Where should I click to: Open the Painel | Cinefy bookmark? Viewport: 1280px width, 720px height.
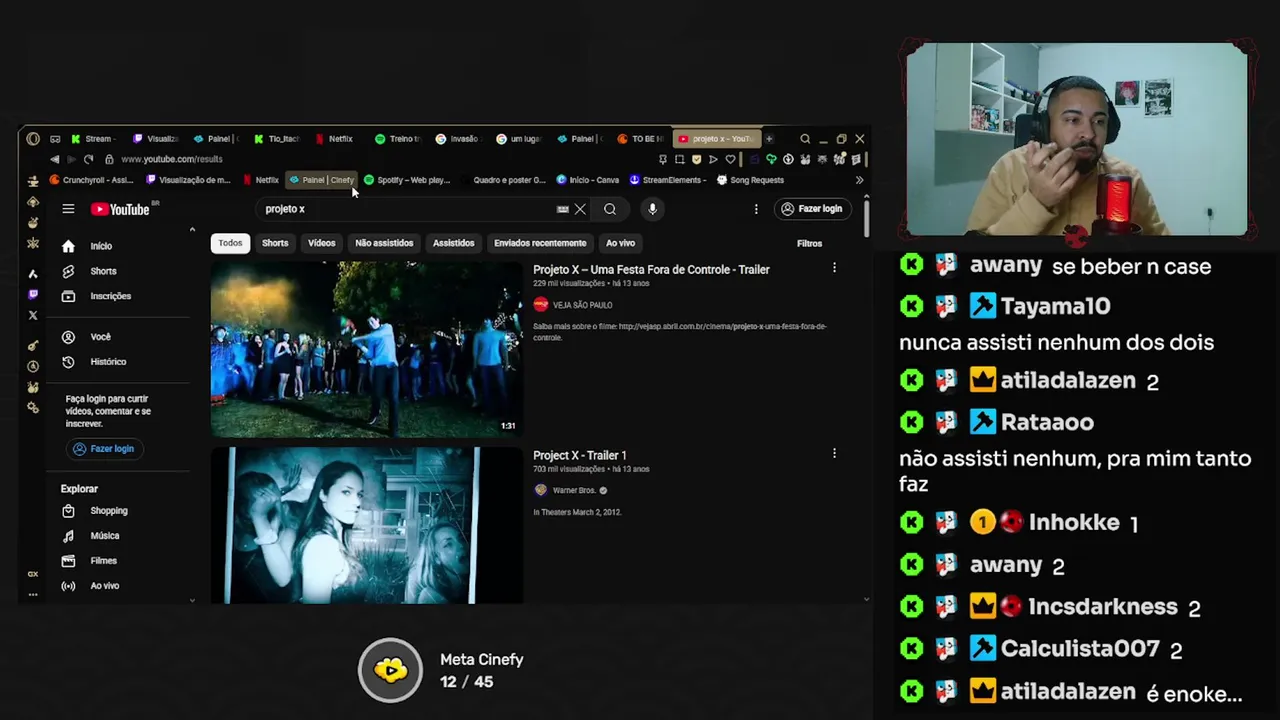[322, 180]
